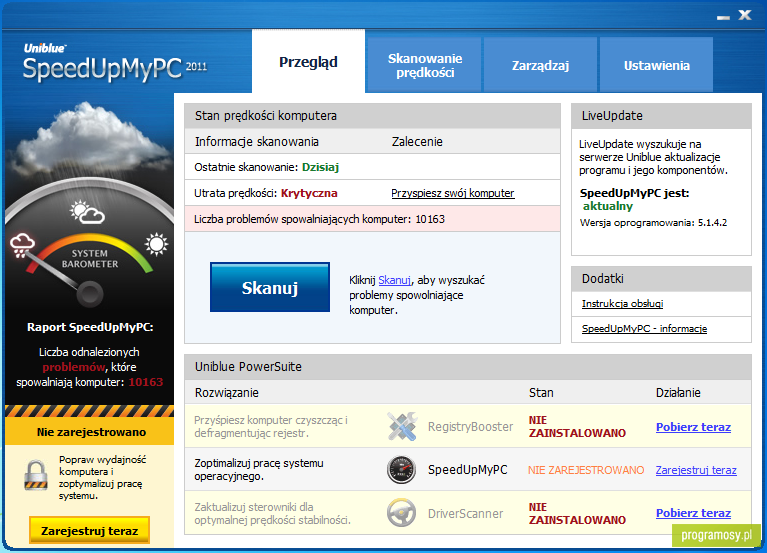Click 'Zoptymalizuj pracę systemu operacyjnego.' description

(x=259, y=469)
